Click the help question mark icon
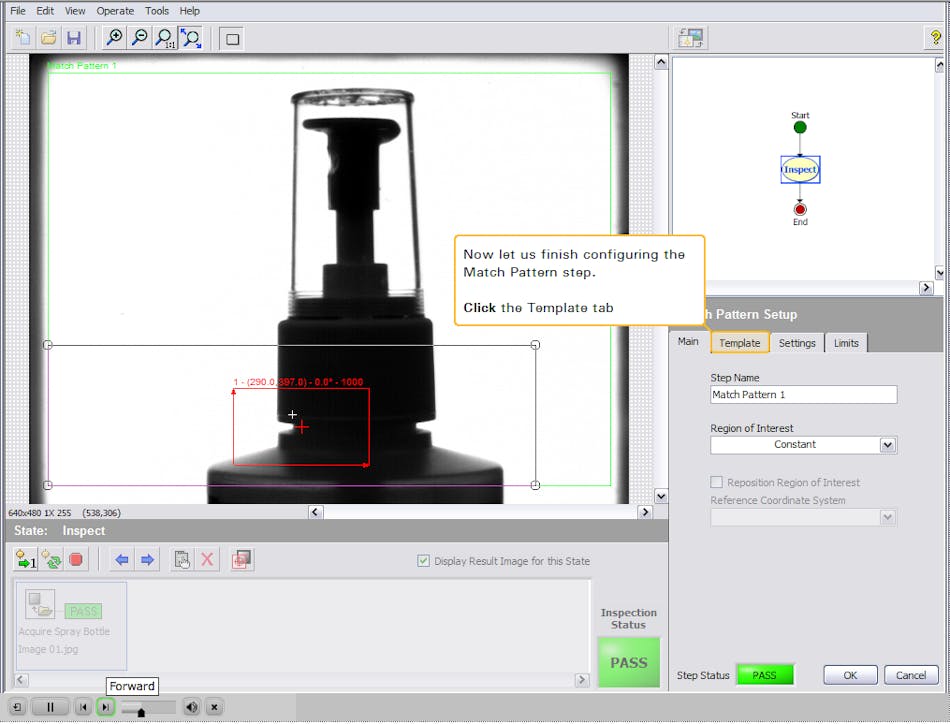 coord(936,38)
